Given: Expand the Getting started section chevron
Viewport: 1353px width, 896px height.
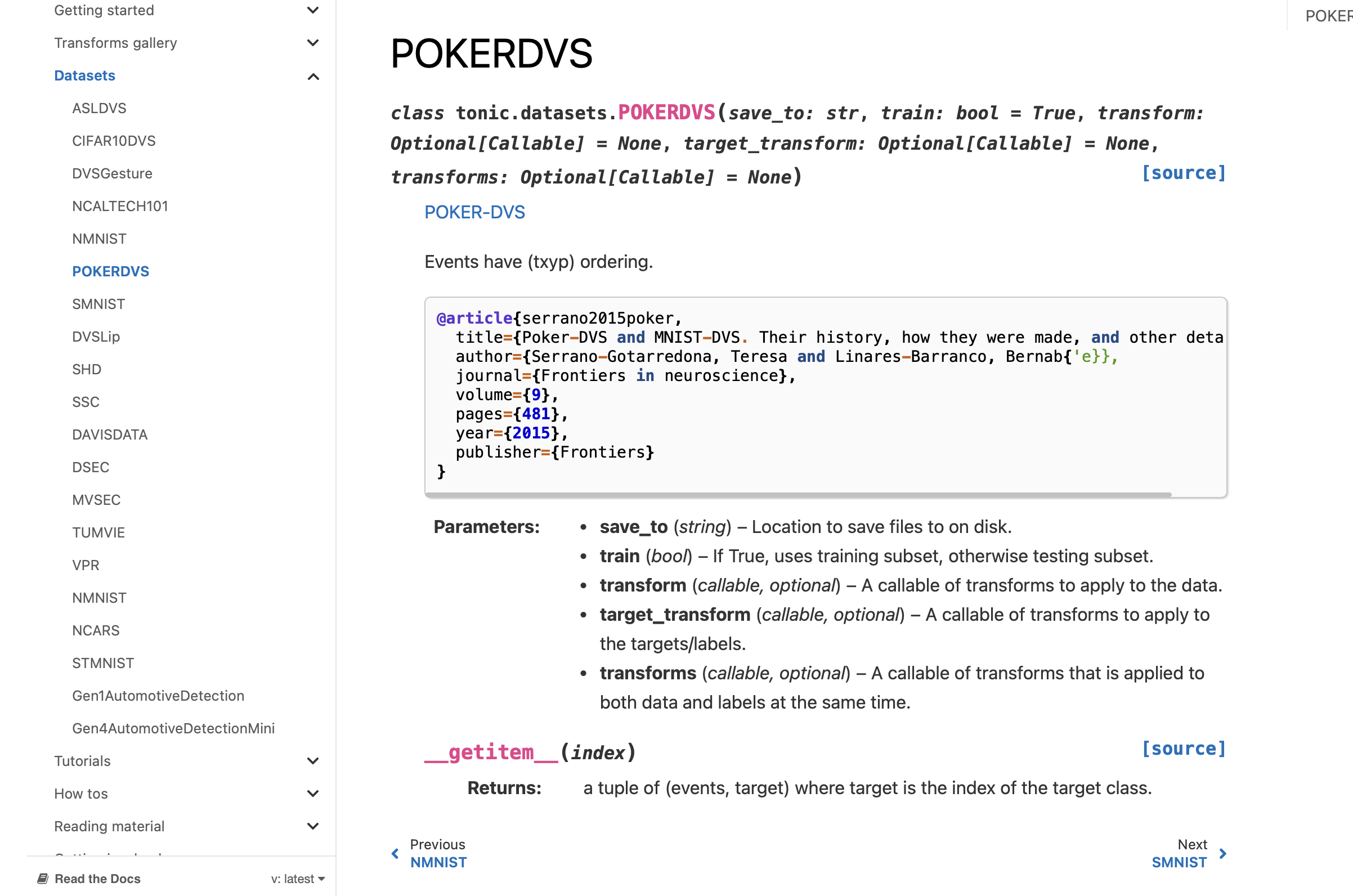Looking at the screenshot, I should 312,10.
